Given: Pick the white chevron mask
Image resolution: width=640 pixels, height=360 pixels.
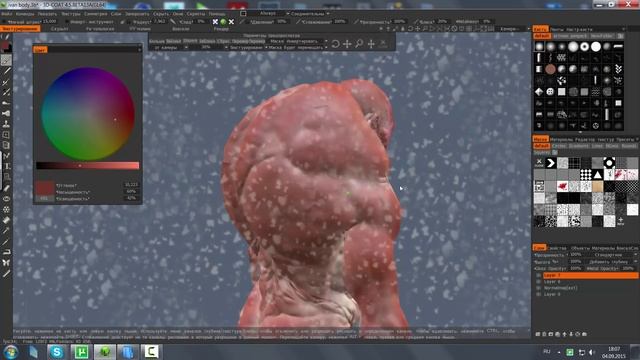Looking at the screenshot, I should click(x=551, y=163).
